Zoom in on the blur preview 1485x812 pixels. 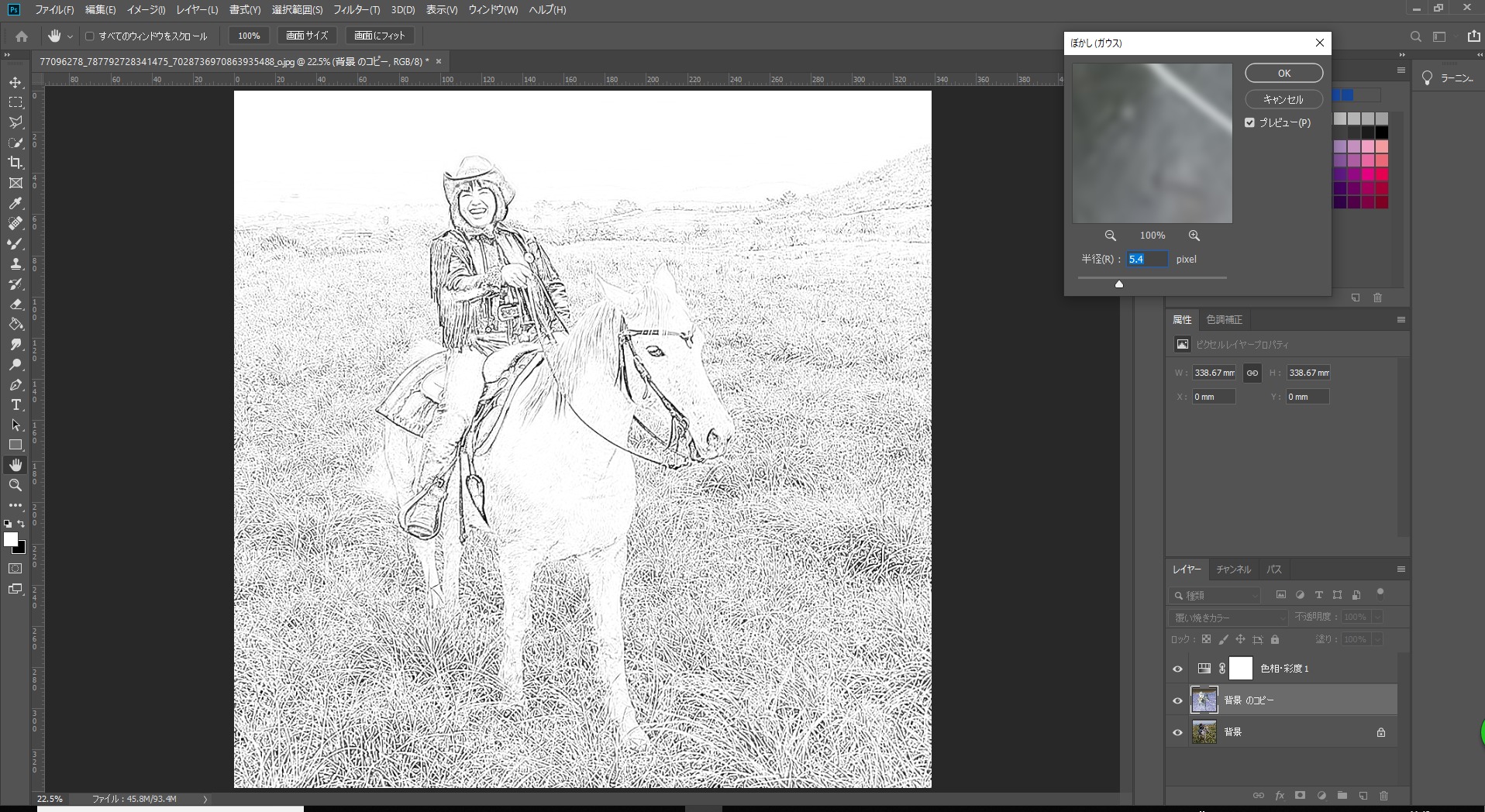click(x=1194, y=236)
